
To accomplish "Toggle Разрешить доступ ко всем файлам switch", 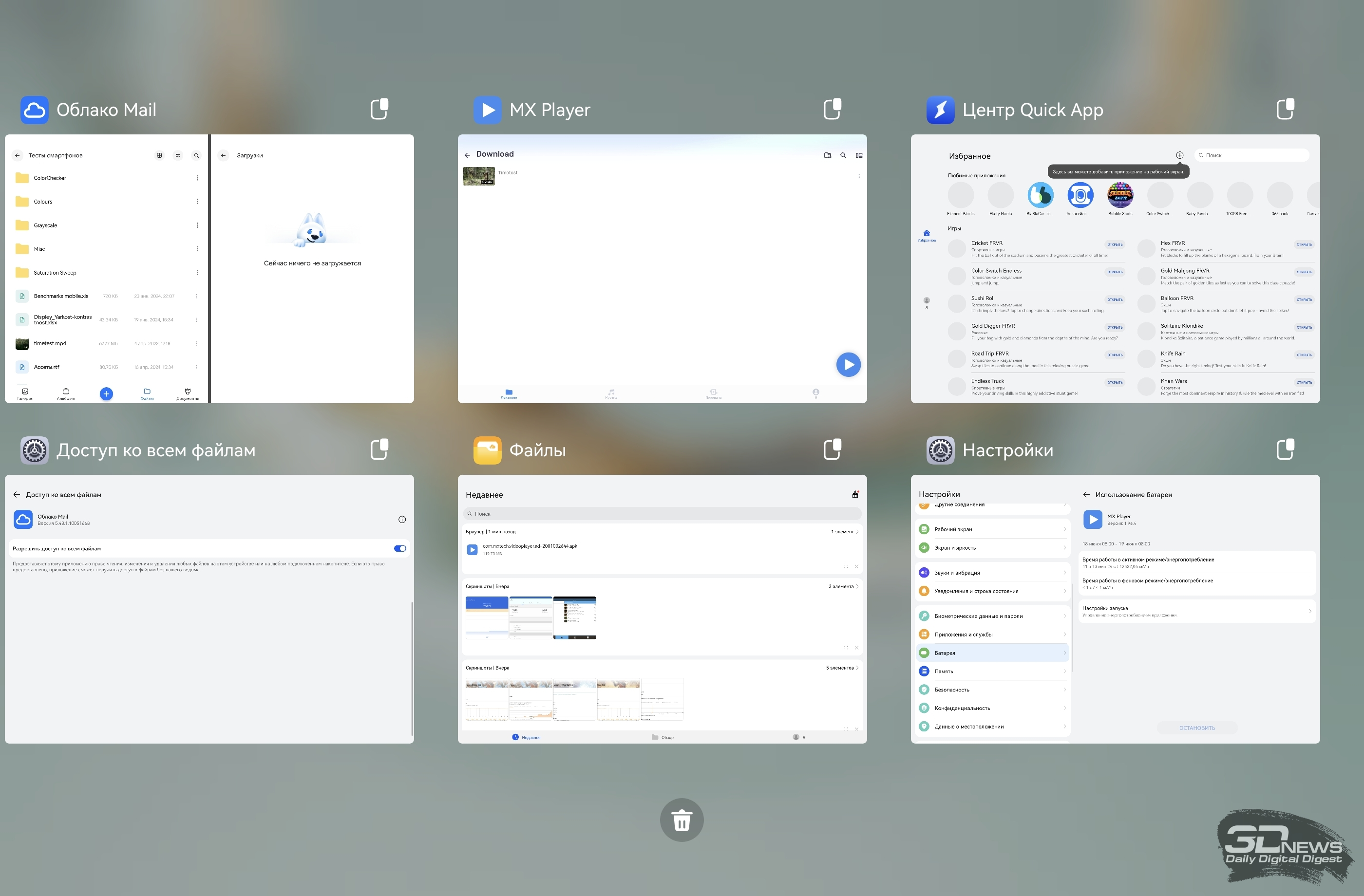I will click(400, 548).
